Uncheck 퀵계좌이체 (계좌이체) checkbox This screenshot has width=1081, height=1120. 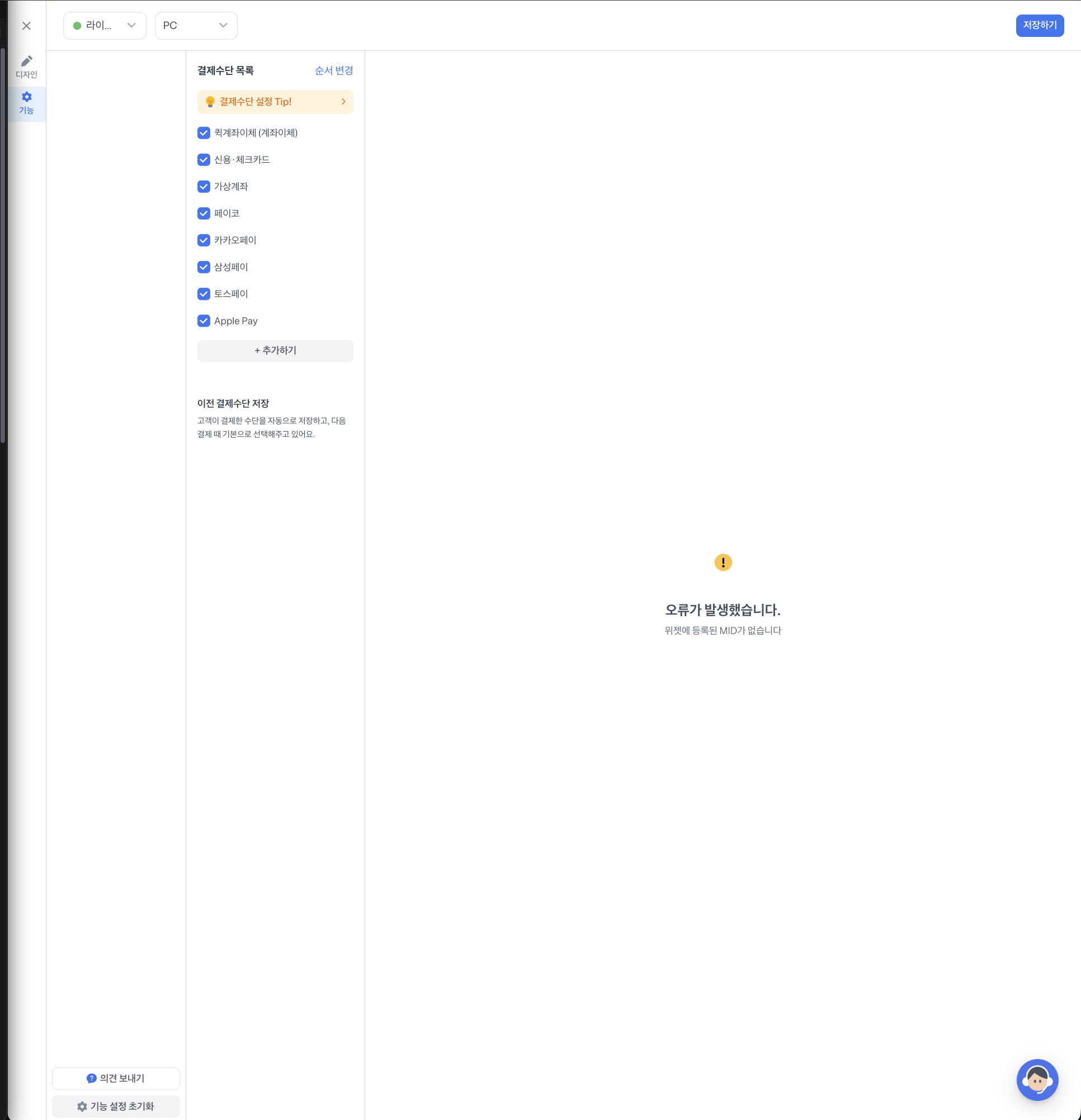click(204, 133)
